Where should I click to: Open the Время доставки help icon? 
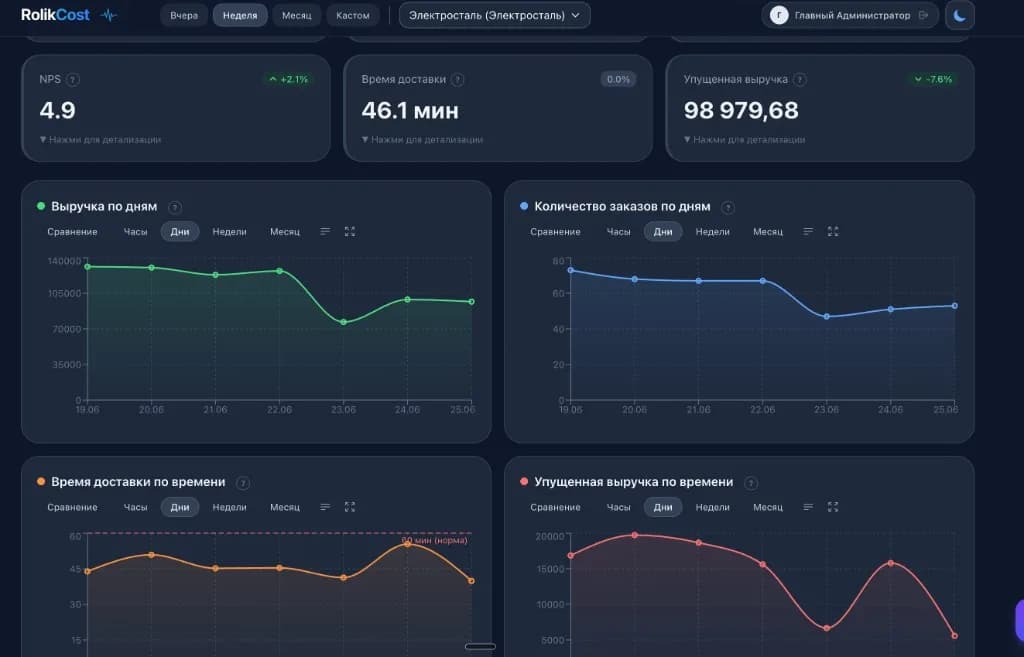click(458, 80)
